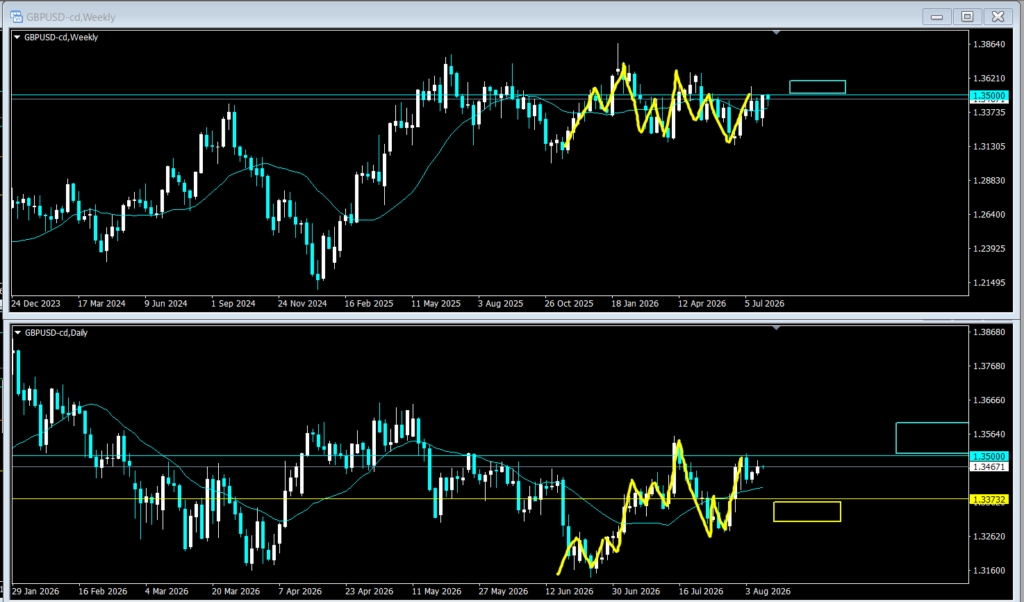Screen dimensions: 1024x602
Task: Click the 17 Mar 2024 date on Weekly axis
Action: tap(102, 304)
